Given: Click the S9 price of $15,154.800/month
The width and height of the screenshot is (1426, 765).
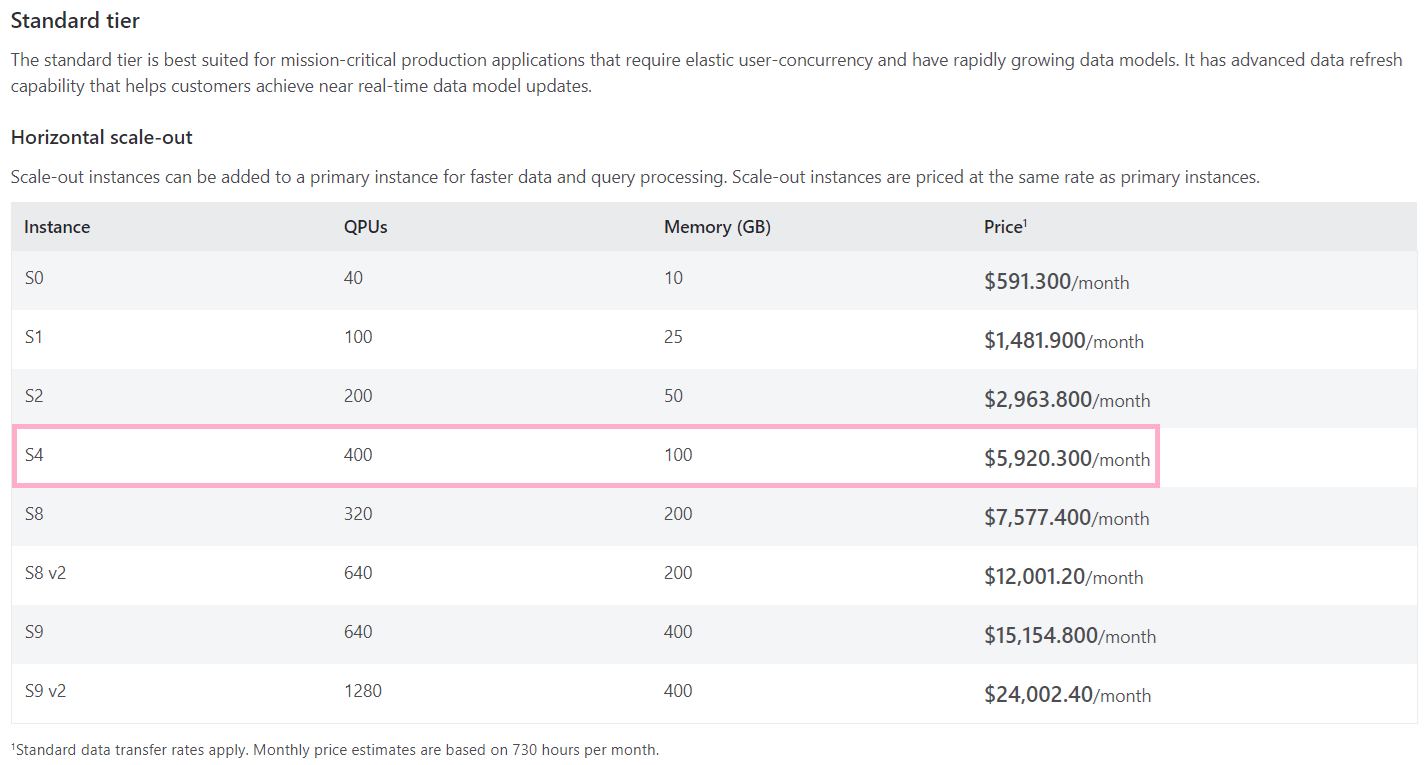Looking at the screenshot, I should point(1069,636).
